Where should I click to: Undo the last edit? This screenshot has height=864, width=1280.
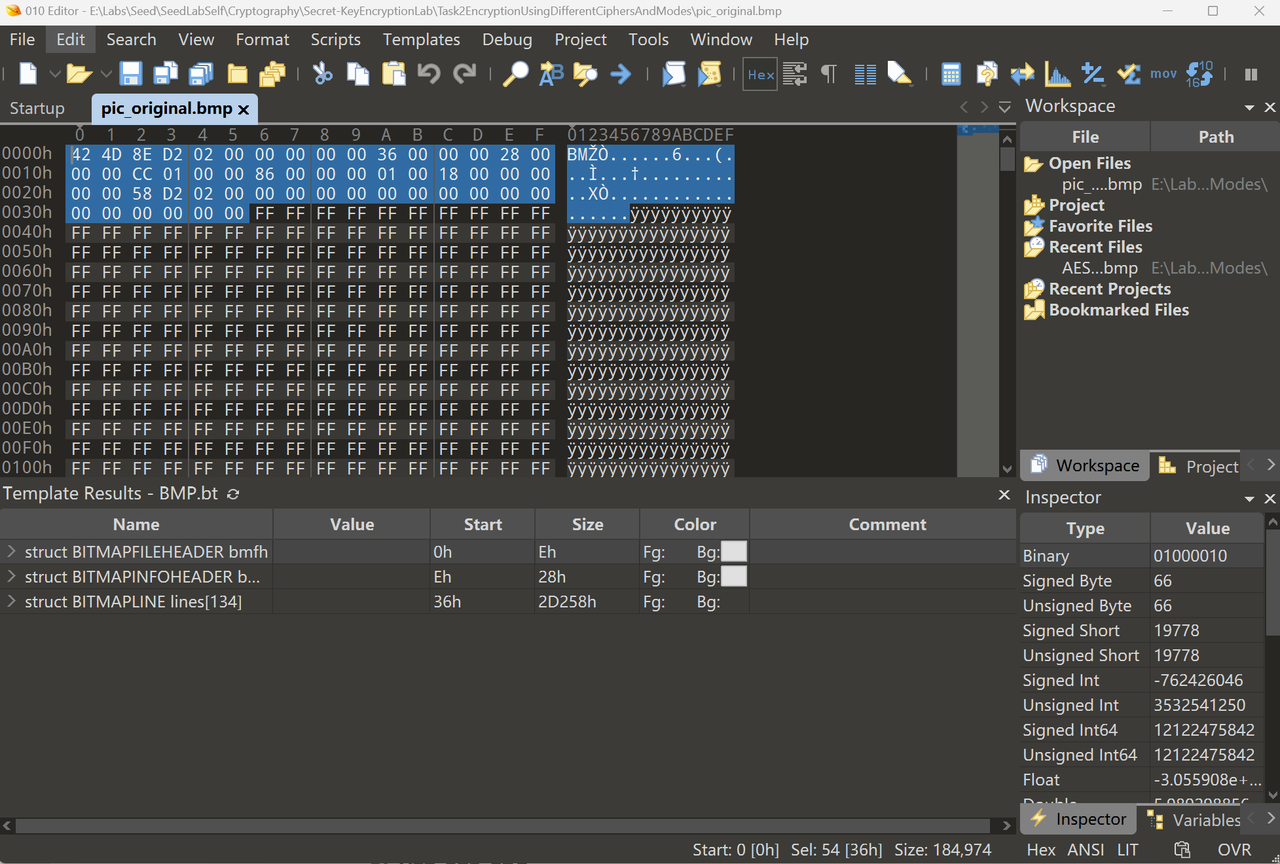[429, 74]
